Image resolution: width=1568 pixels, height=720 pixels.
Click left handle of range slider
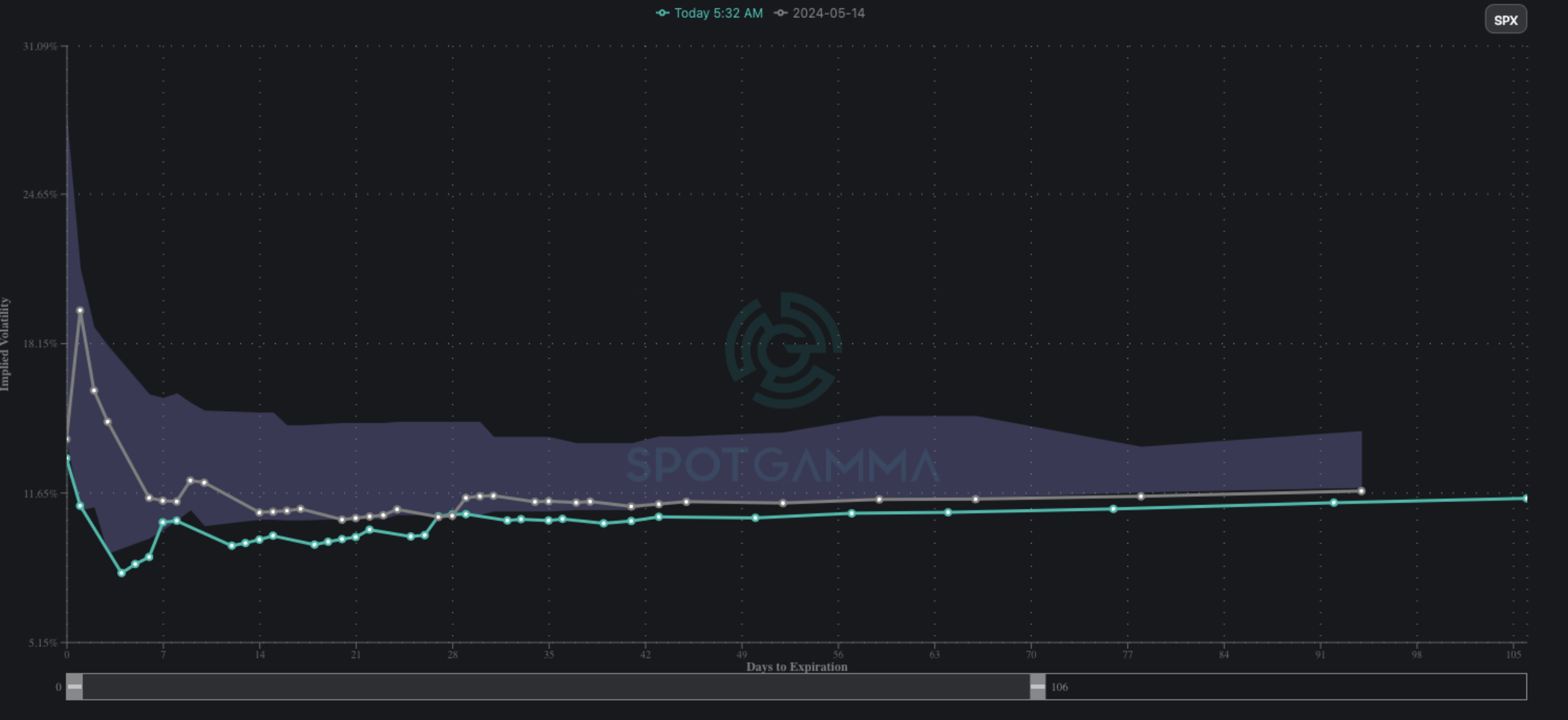74,687
